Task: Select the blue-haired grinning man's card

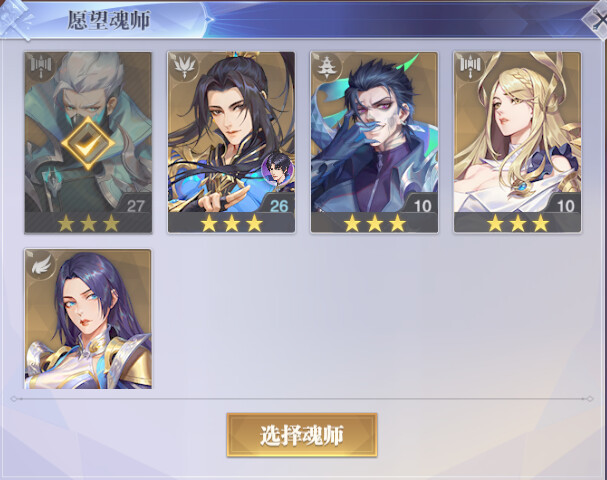Action: tap(374, 142)
